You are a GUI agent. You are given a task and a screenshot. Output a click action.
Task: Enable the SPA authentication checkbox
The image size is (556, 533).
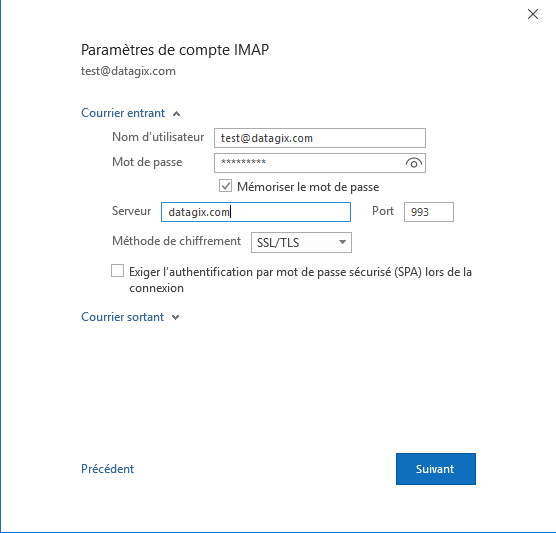click(117, 271)
